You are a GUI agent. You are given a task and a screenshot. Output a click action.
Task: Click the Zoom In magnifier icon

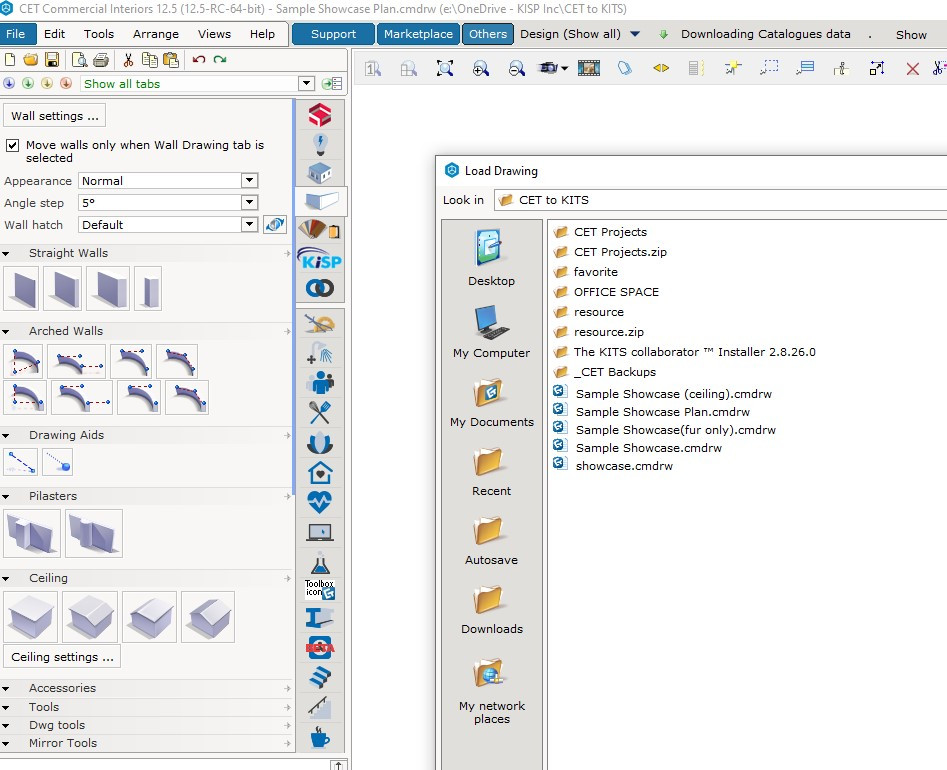[x=481, y=68]
